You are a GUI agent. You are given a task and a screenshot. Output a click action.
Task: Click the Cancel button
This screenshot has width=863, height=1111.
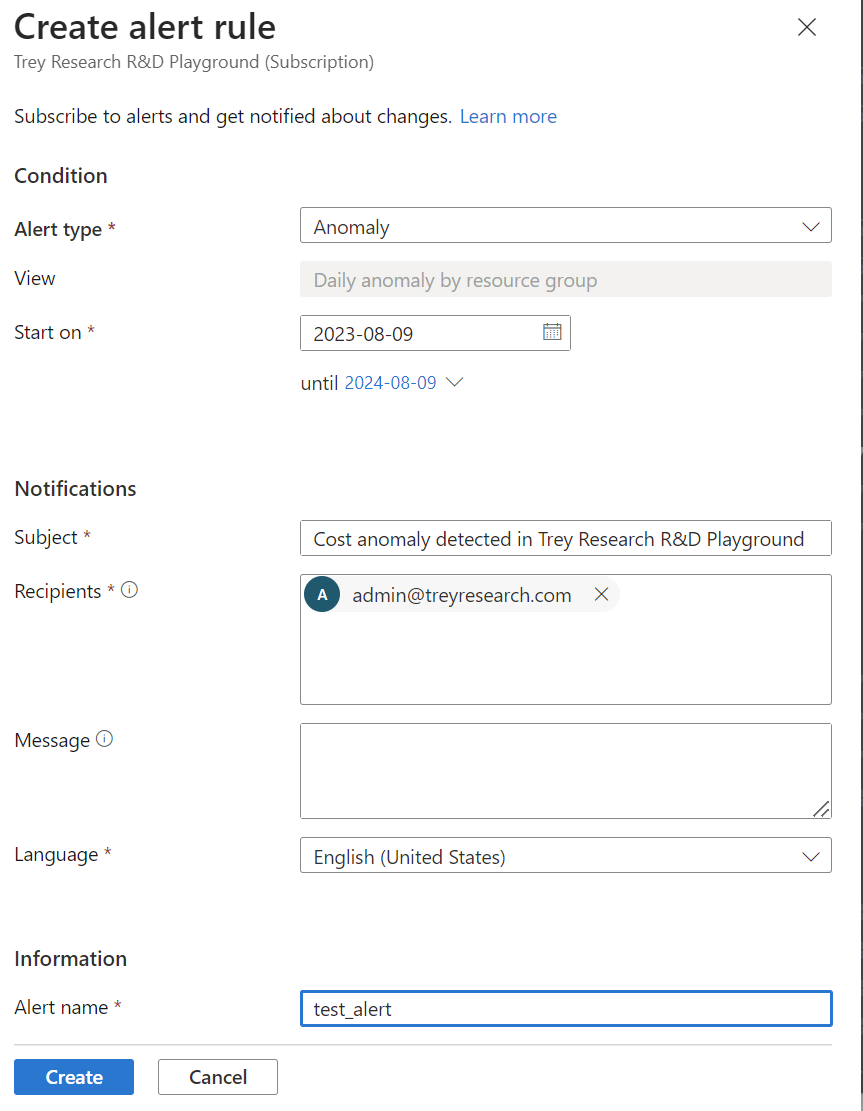point(217,1077)
